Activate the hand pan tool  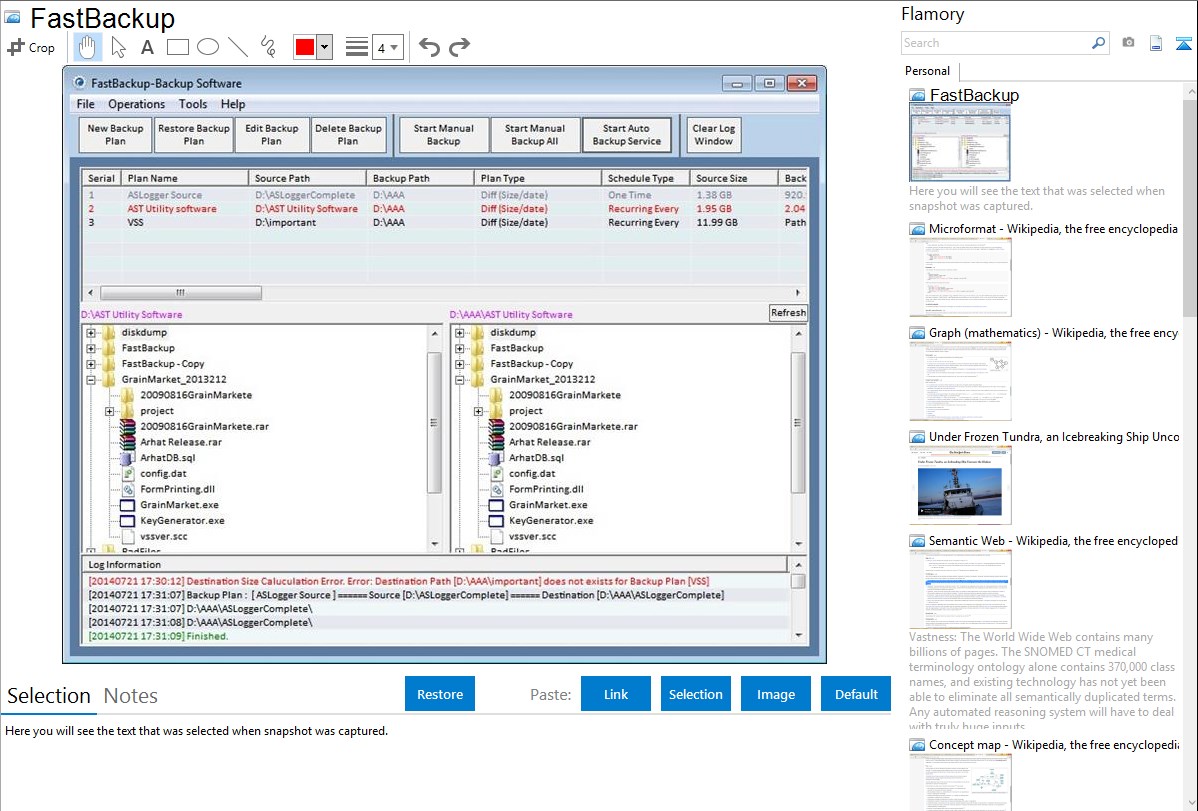(x=87, y=47)
